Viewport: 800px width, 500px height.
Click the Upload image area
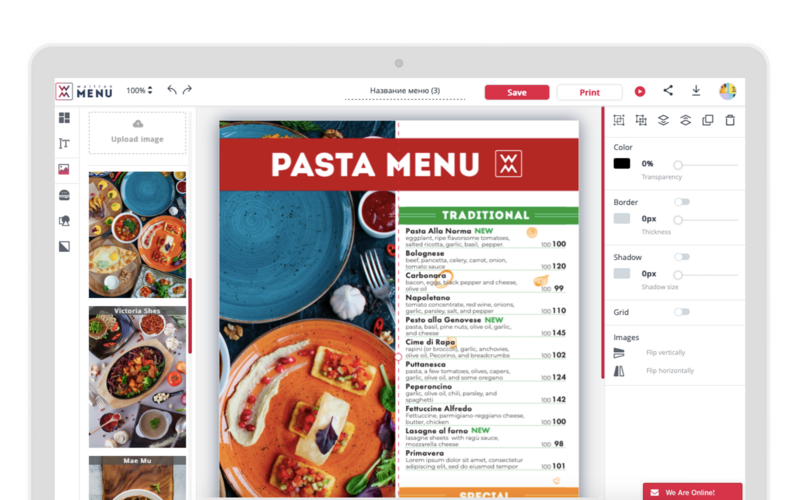click(x=138, y=133)
